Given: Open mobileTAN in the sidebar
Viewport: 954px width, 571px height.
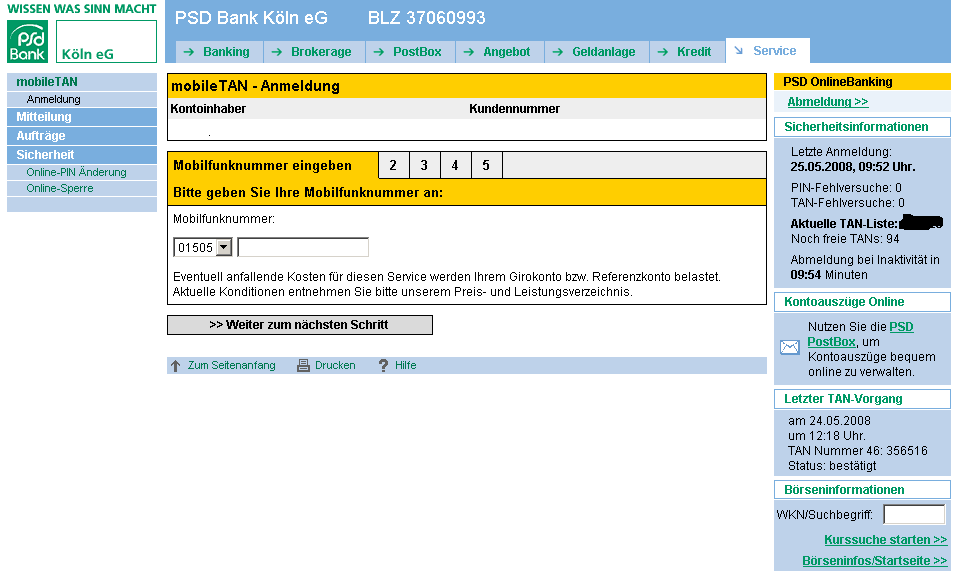Looking at the screenshot, I should tap(82, 82).
